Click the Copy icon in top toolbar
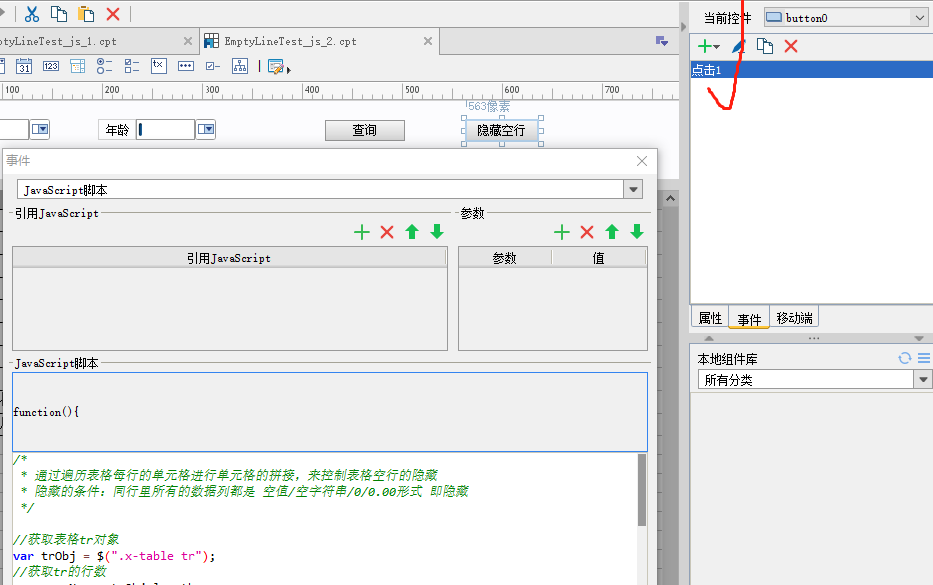This screenshot has height=585, width=933. coord(58,14)
